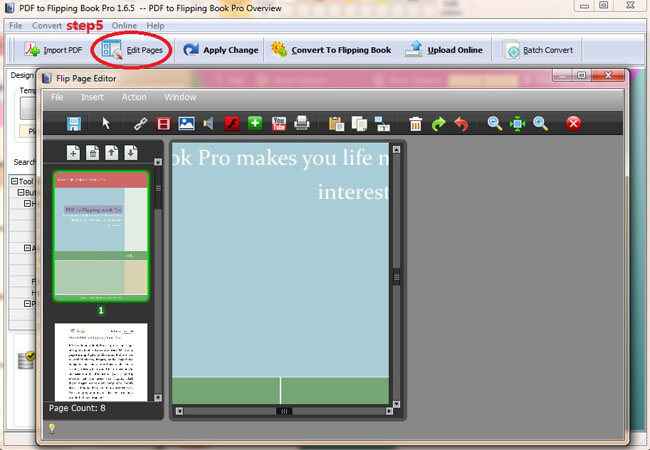Viewport: 650px width, 450px height.
Task: Insert an image with the picture icon
Action: point(187,123)
